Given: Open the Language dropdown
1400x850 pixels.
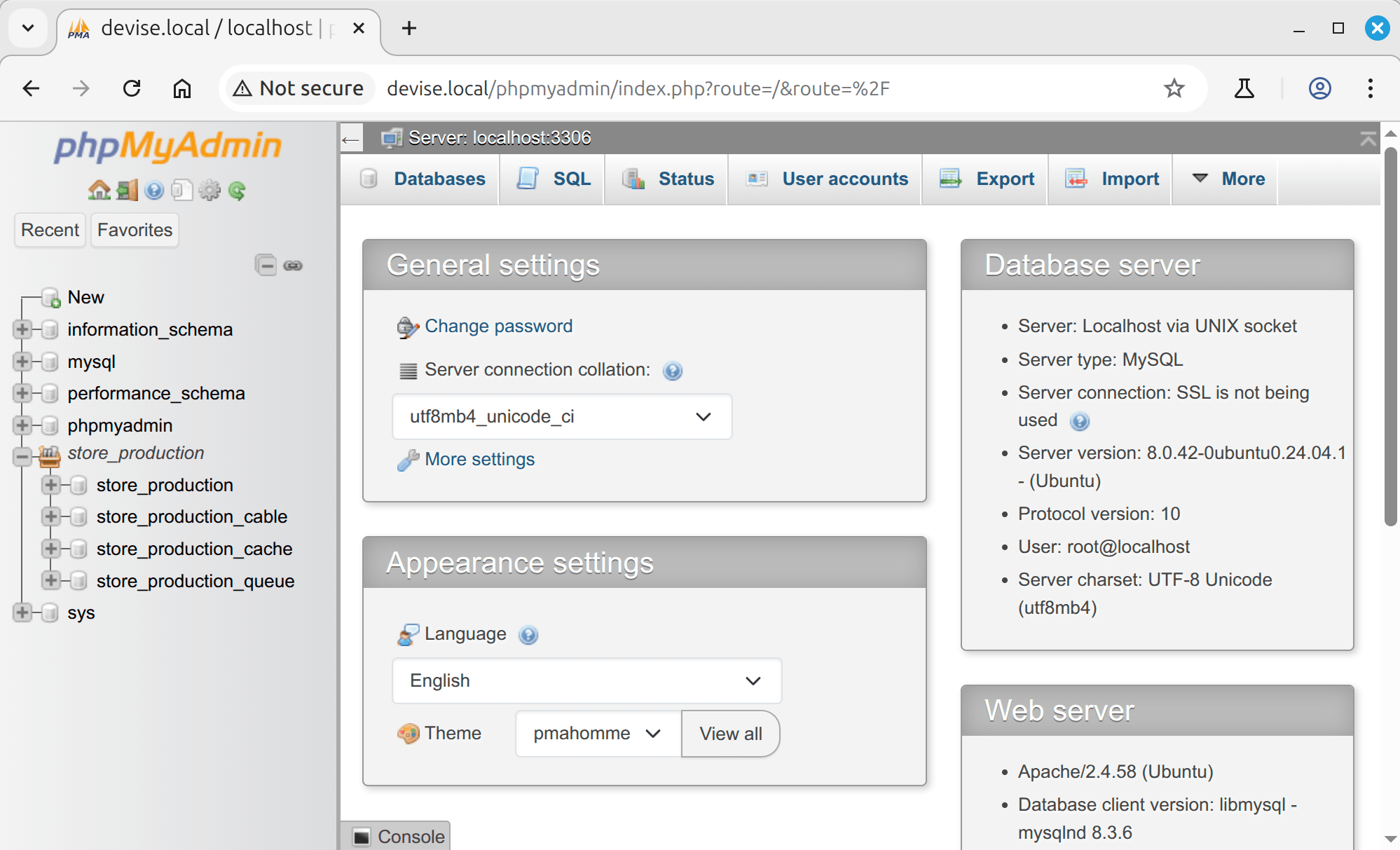Looking at the screenshot, I should [x=586, y=681].
